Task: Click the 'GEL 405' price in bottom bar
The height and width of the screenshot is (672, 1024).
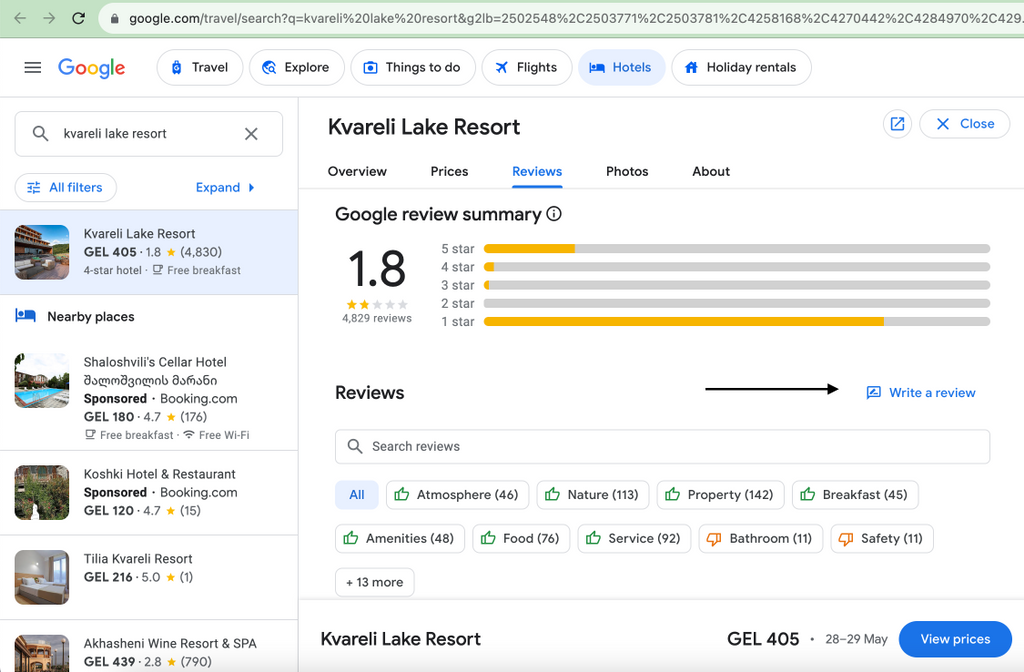Action: click(x=763, y=639)
